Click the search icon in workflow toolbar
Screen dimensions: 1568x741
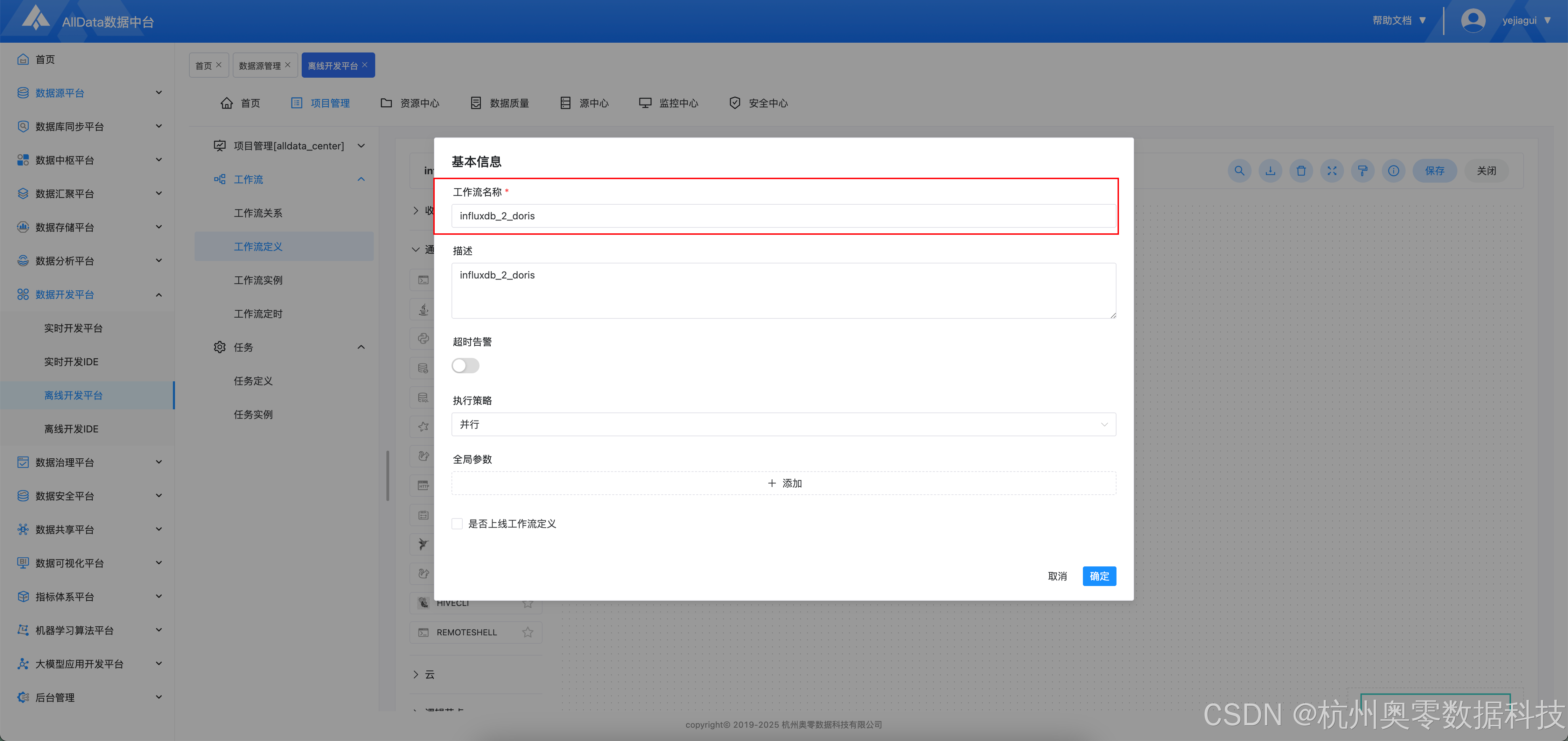pyautogui.click(x=1239, y=171)
